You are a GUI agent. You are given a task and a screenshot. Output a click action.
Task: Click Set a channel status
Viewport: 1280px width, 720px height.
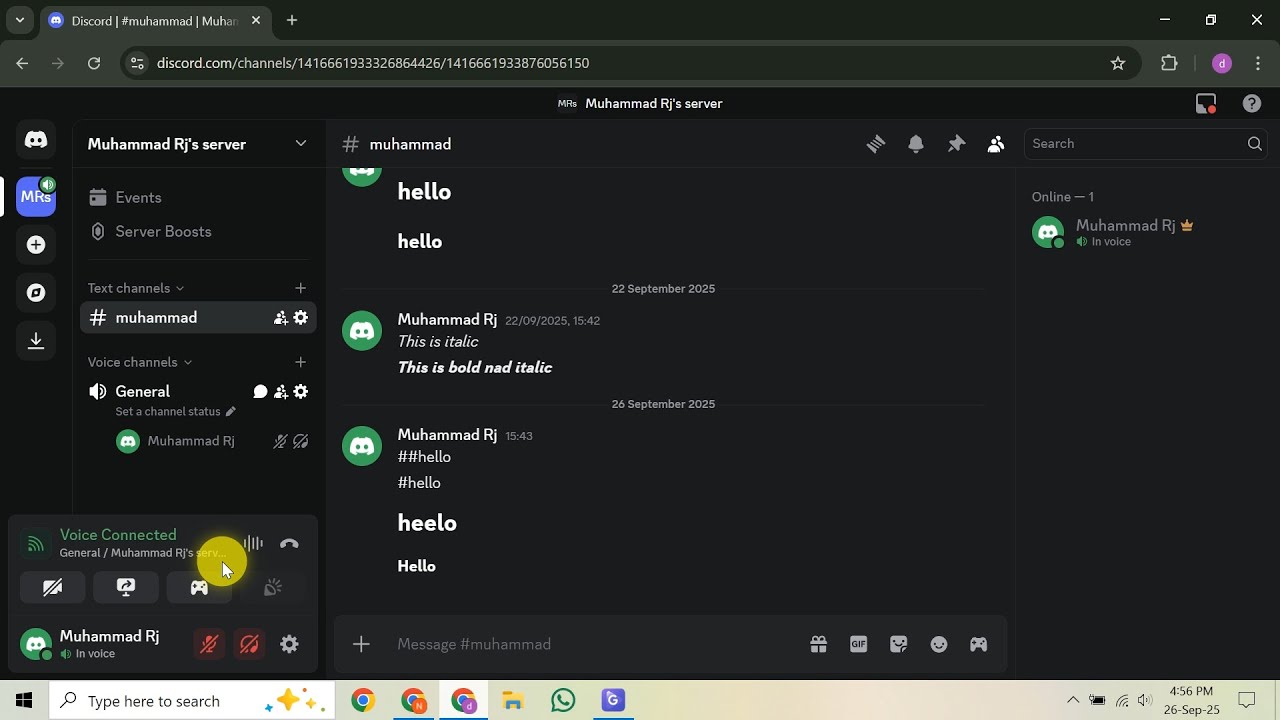pyautogui.click(x=175, y=412)
